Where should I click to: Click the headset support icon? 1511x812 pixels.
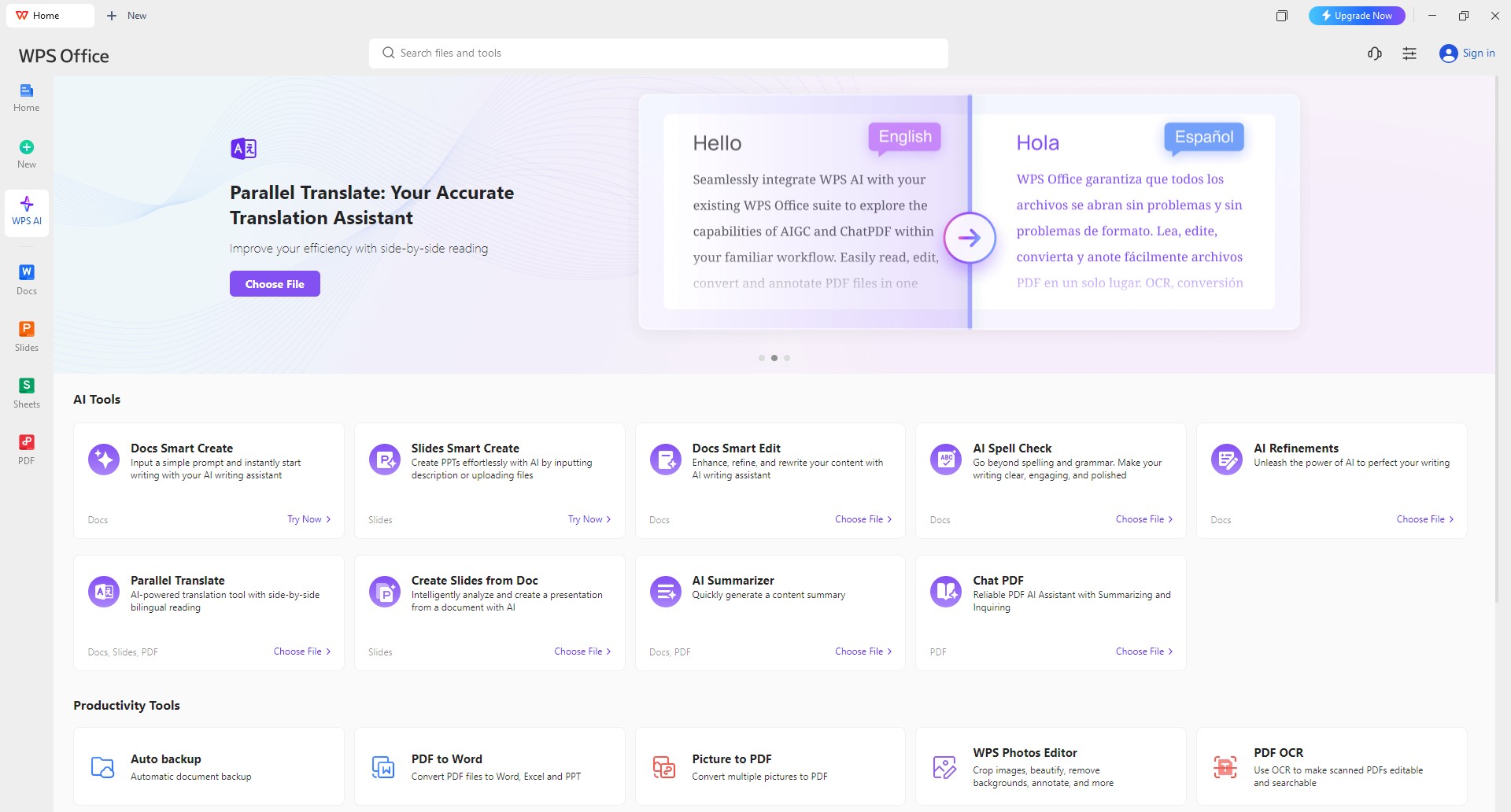pyautogui.click(x=1375, y=54)
